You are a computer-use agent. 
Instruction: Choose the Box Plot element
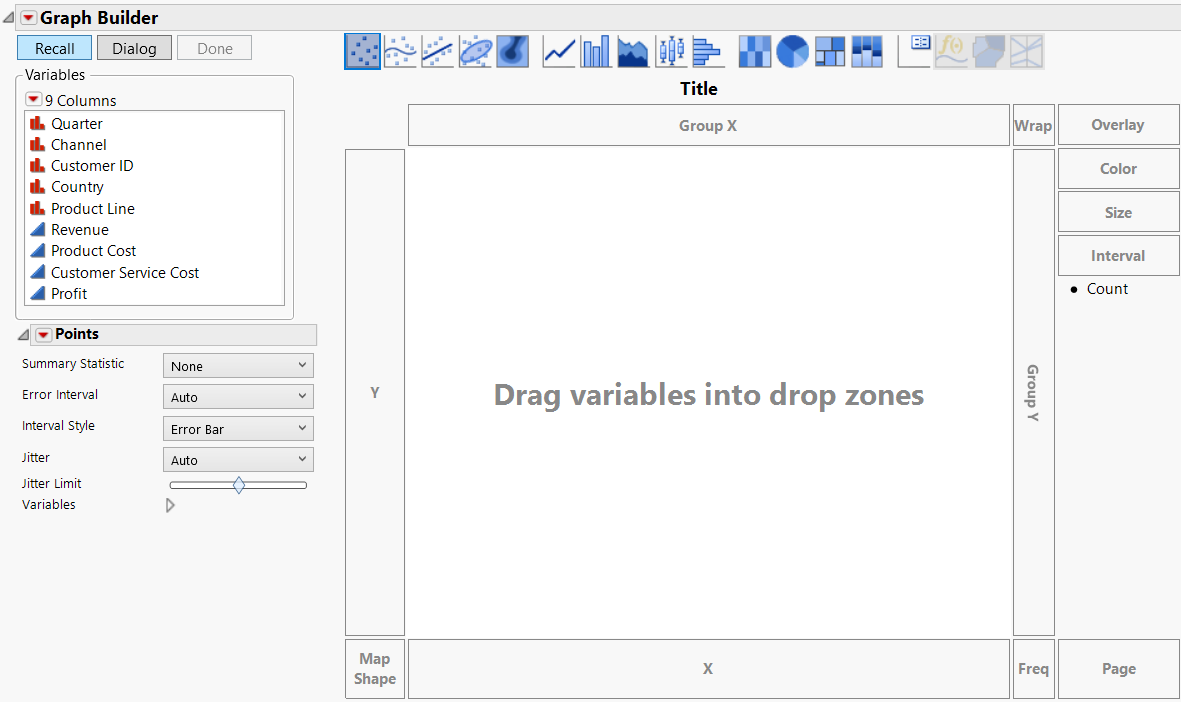coord(670,51)
